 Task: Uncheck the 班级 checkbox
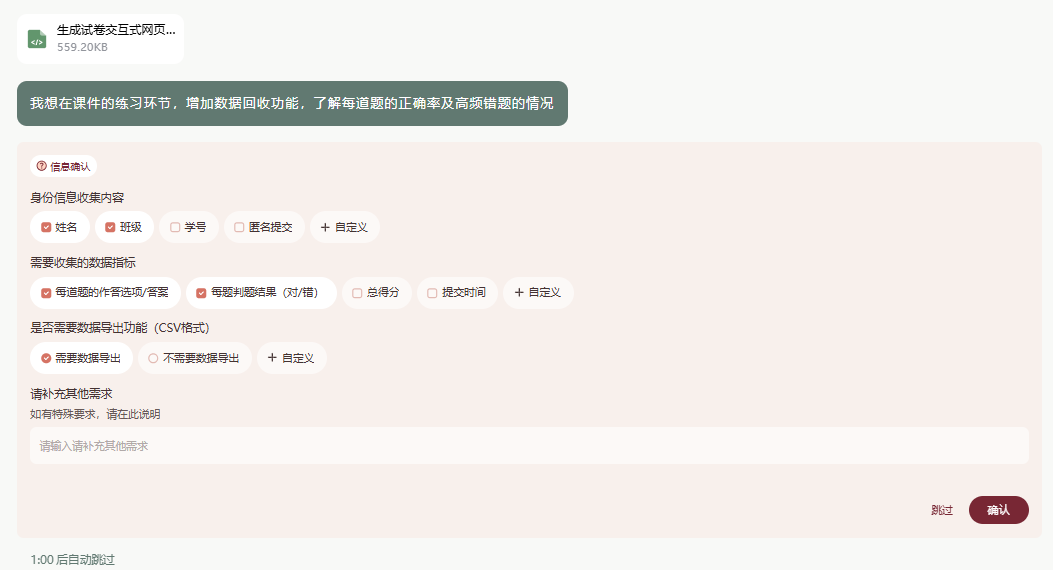(x=110, y=228)
